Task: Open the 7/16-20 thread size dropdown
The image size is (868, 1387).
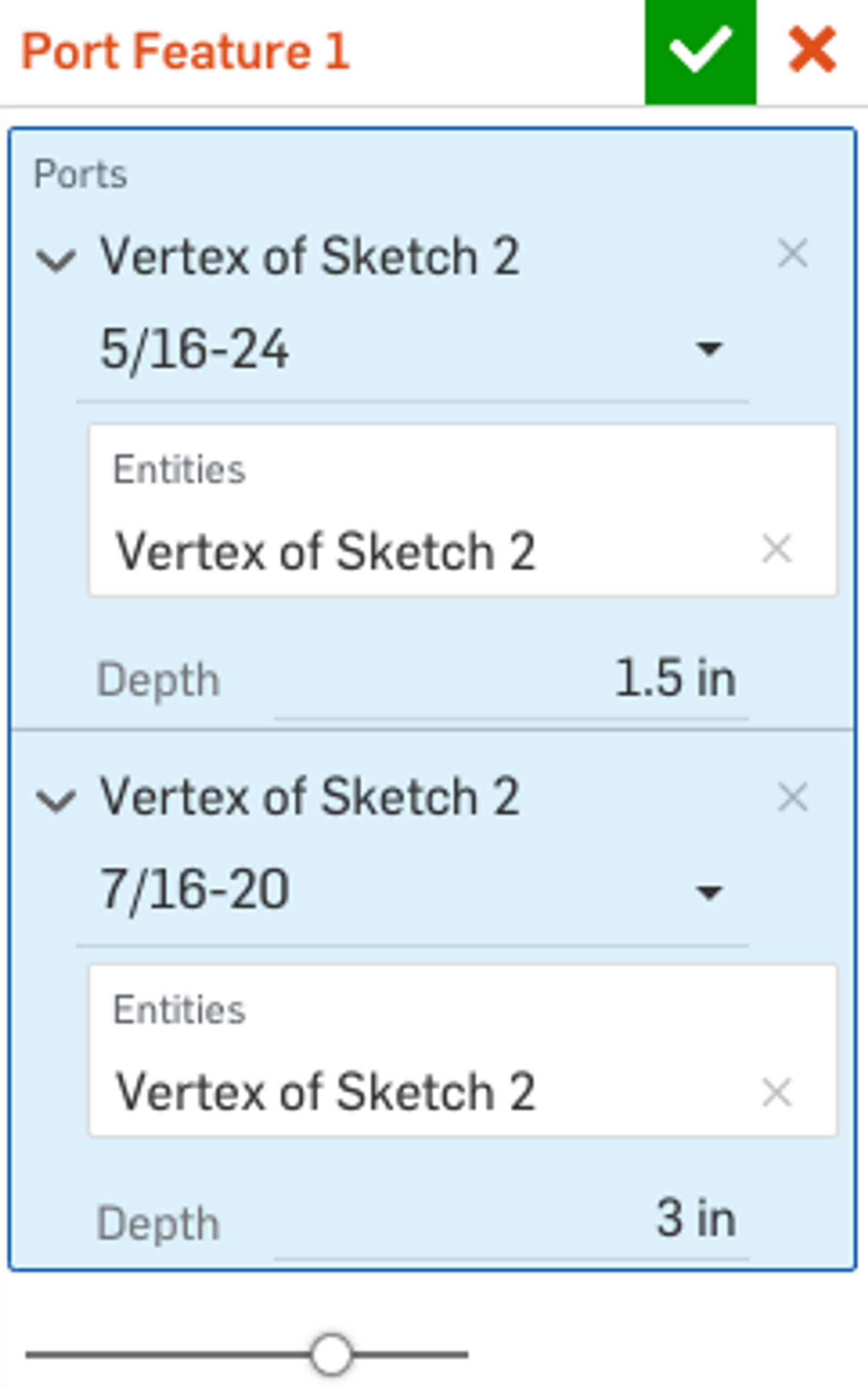Action: click(x=708, y=892)
